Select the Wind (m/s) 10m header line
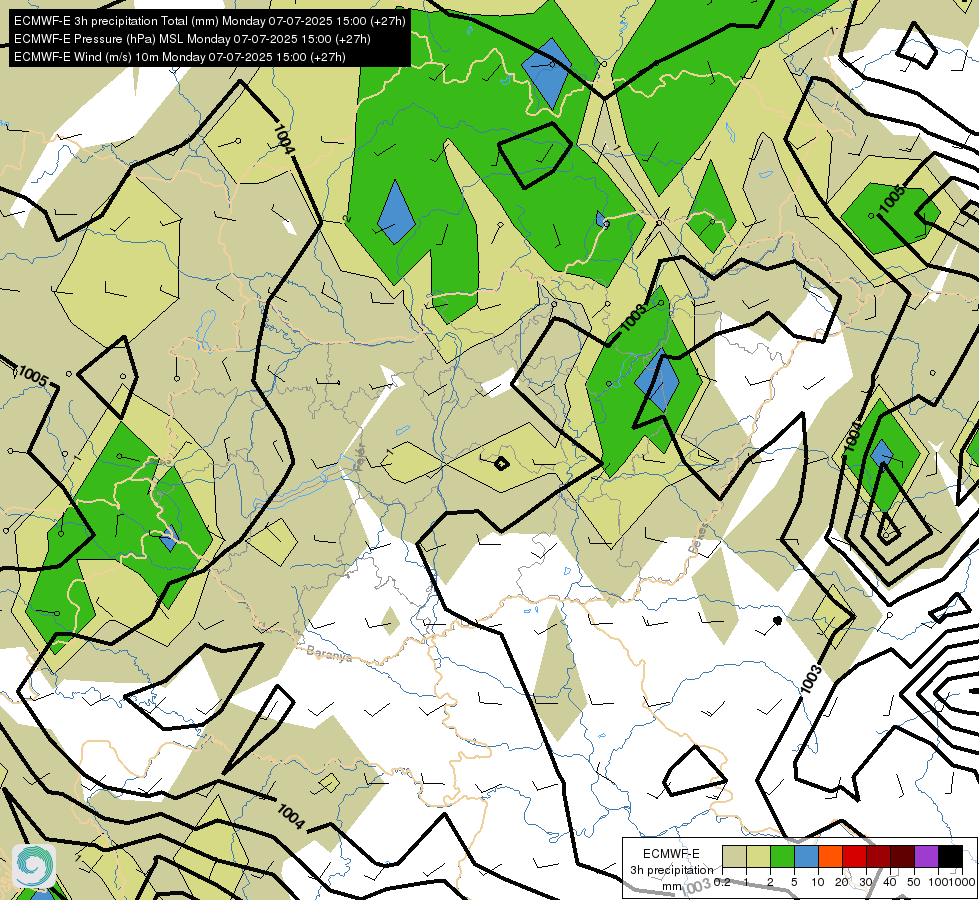 180,57
